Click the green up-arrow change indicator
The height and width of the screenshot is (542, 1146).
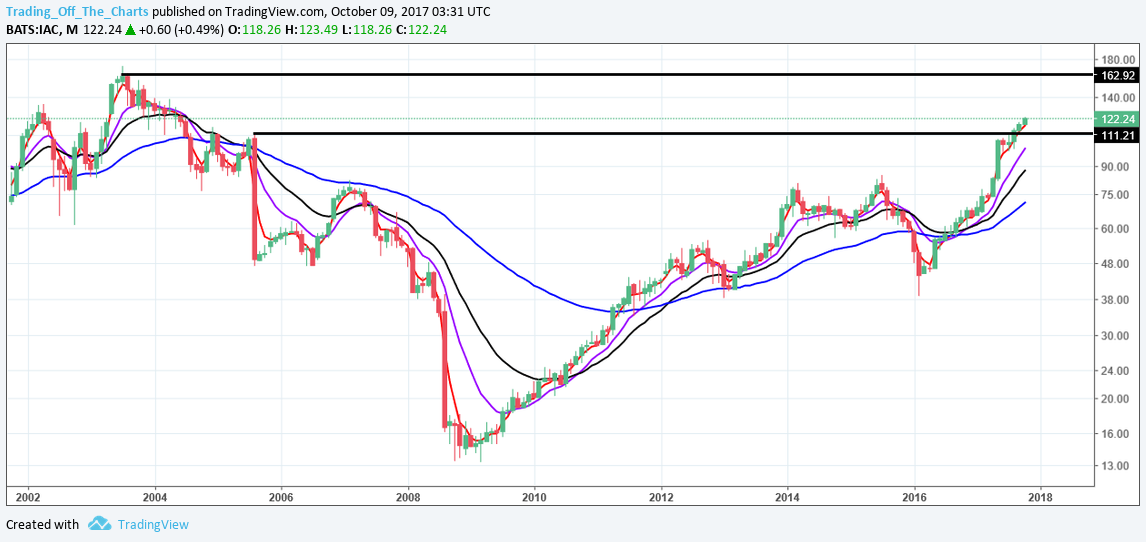[x=130, y=30]
